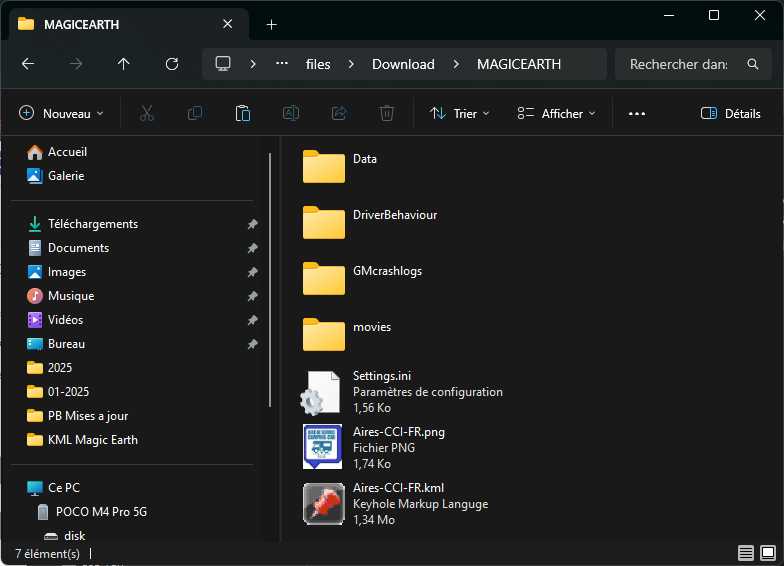
Task: Click the Paste clipboard icon
Action: [242, 114]
